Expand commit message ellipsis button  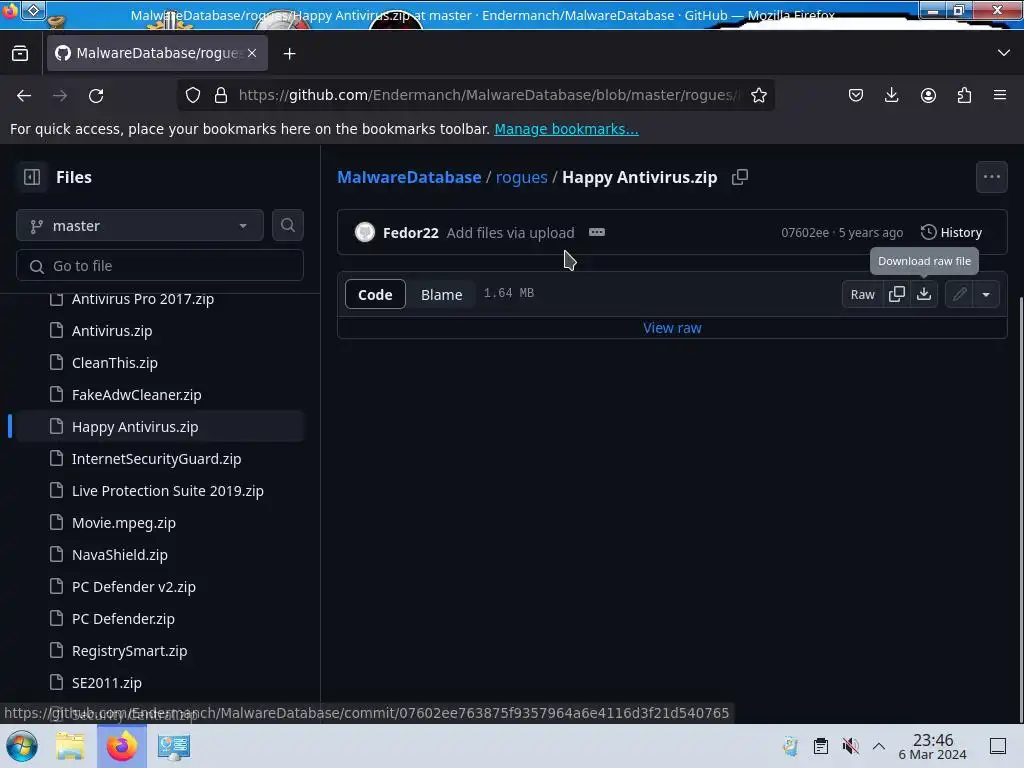click(x=596, y=232)
